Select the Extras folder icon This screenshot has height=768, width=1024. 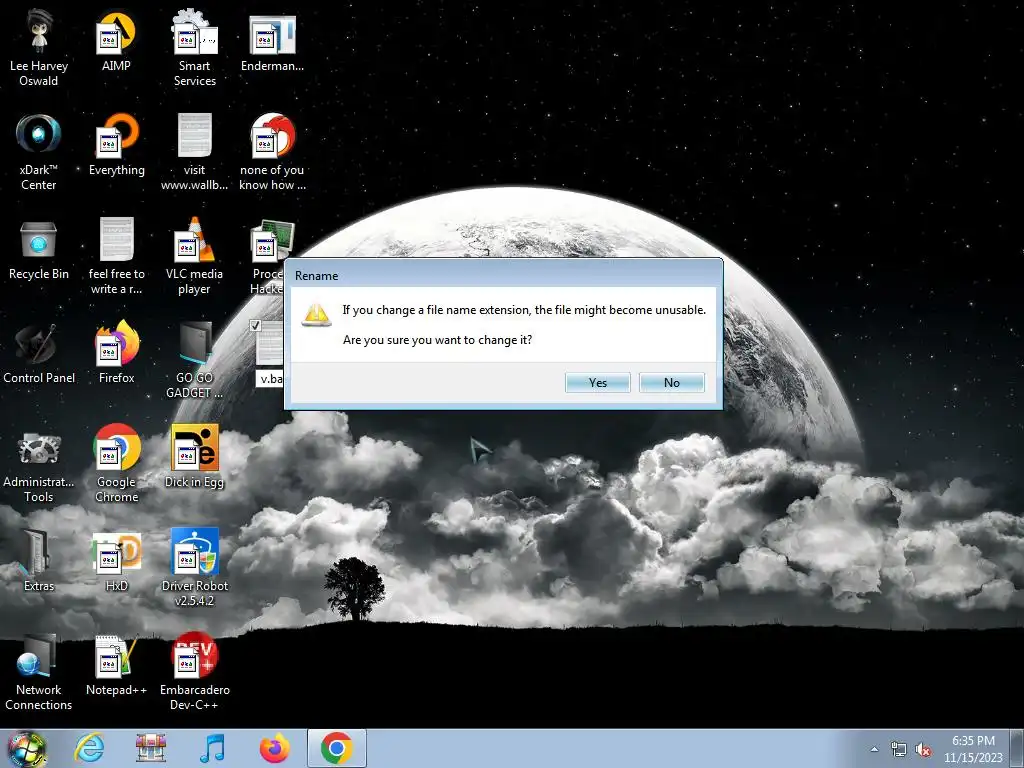(x=39, y=562)
